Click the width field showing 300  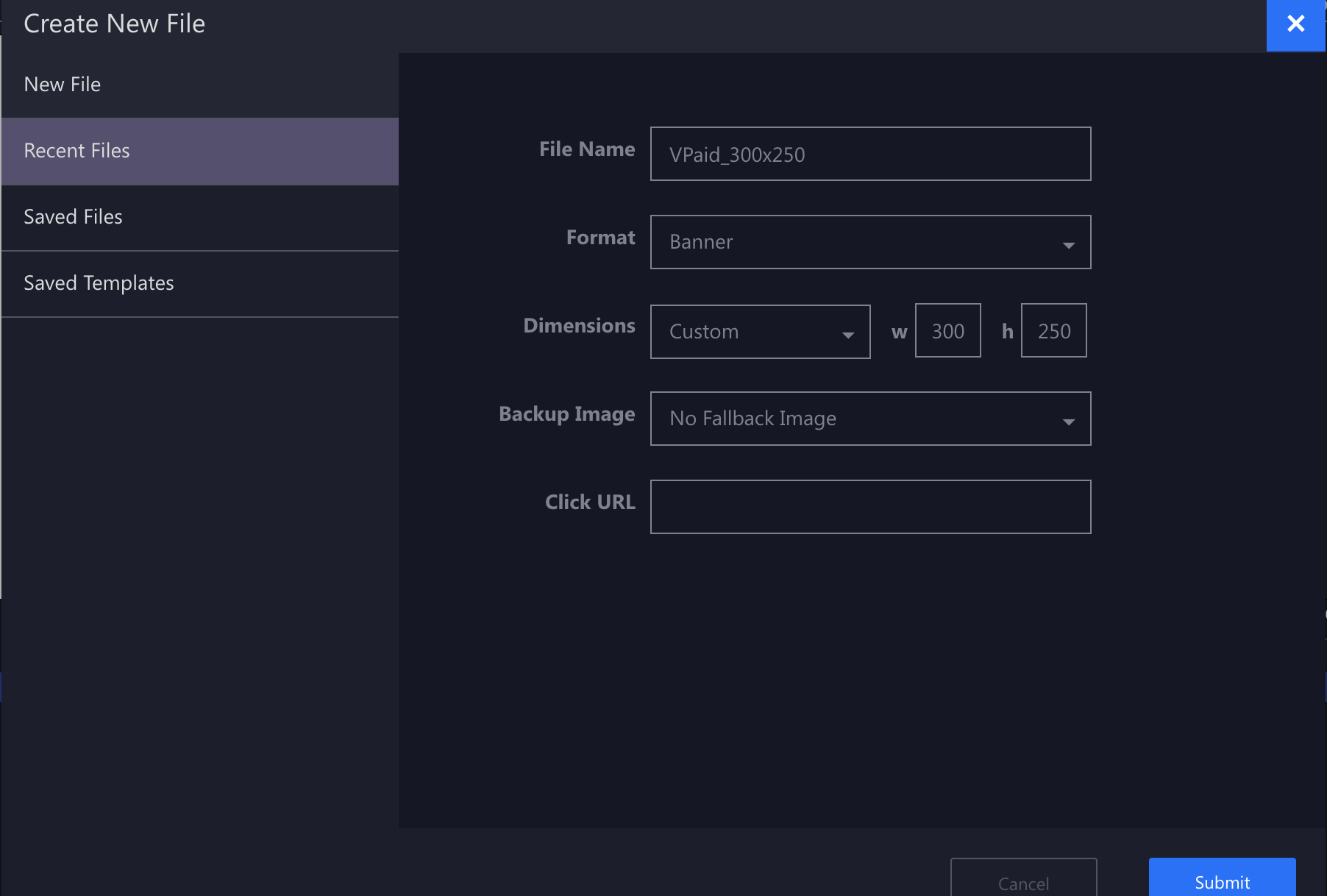947,330
